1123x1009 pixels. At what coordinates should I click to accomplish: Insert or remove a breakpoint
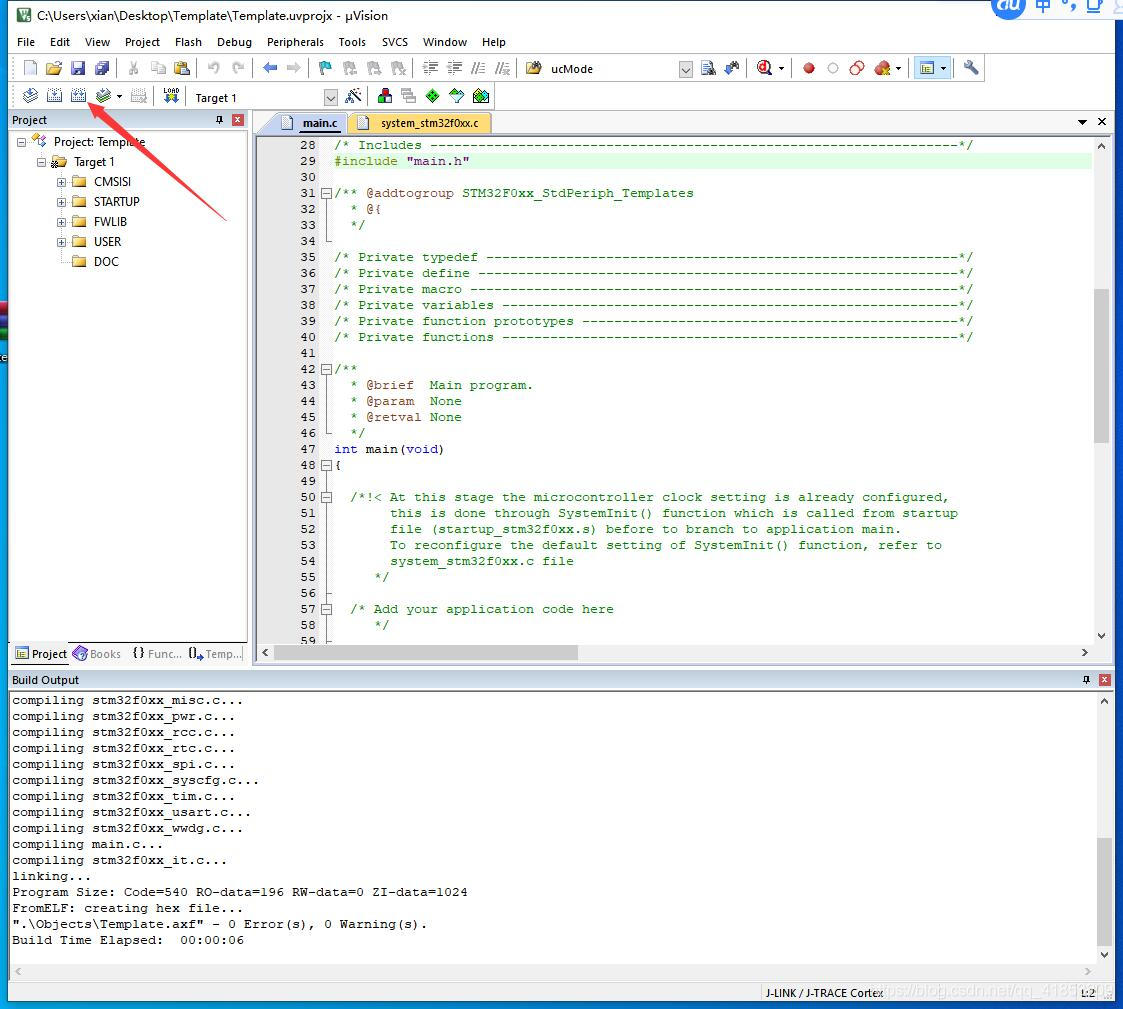[x=809, y=68]
